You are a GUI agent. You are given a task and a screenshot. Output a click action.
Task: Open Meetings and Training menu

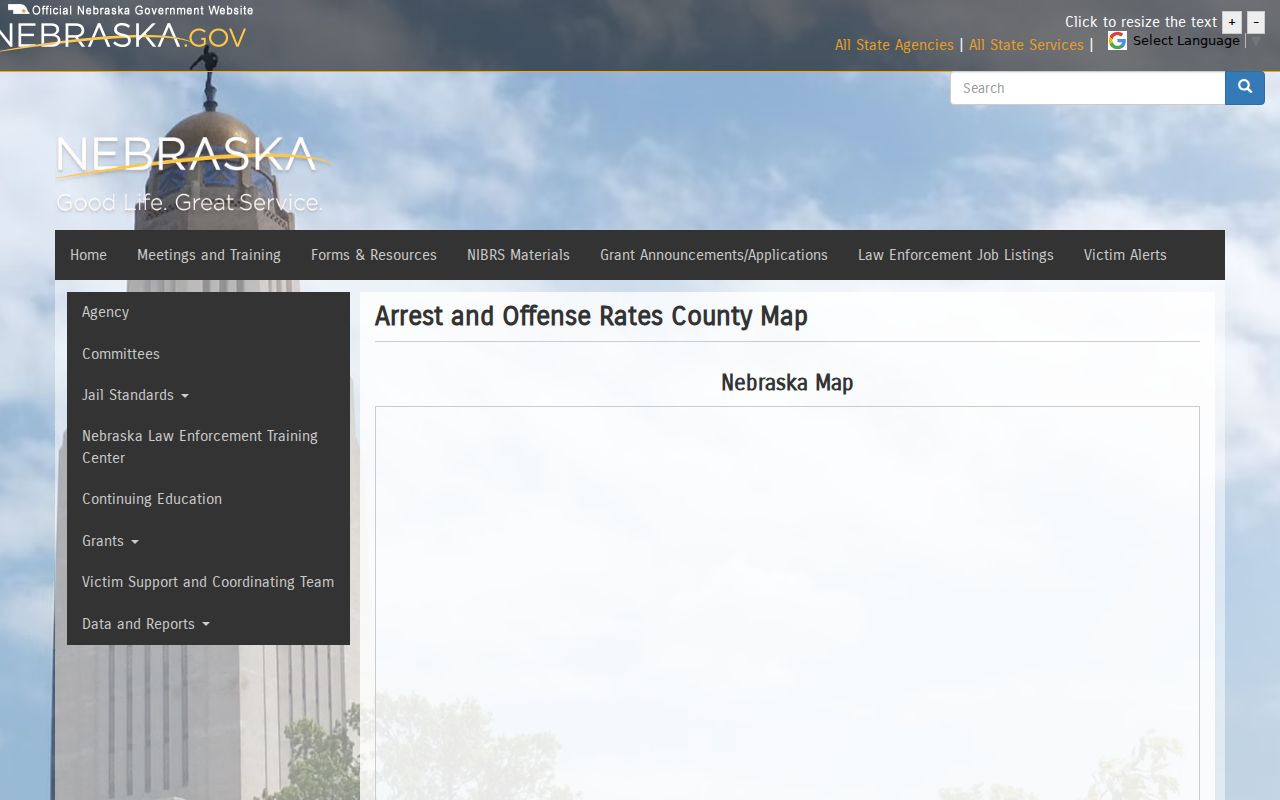[x=209, y=255]
